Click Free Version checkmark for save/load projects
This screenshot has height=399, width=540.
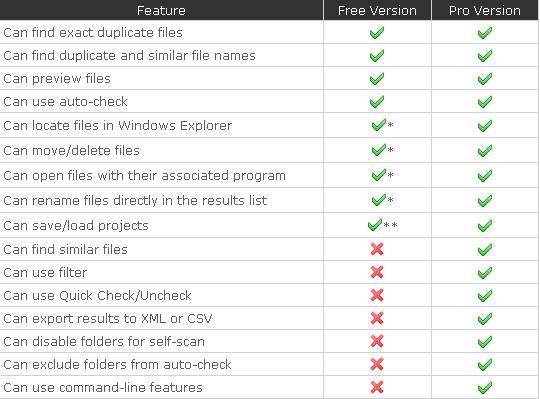375,225
